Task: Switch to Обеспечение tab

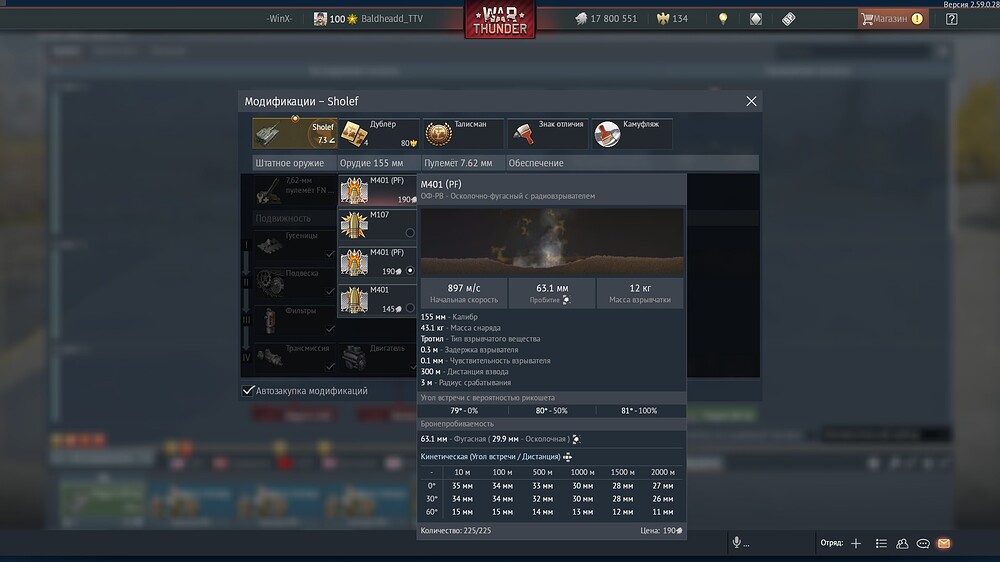Action: click(536, 163)
